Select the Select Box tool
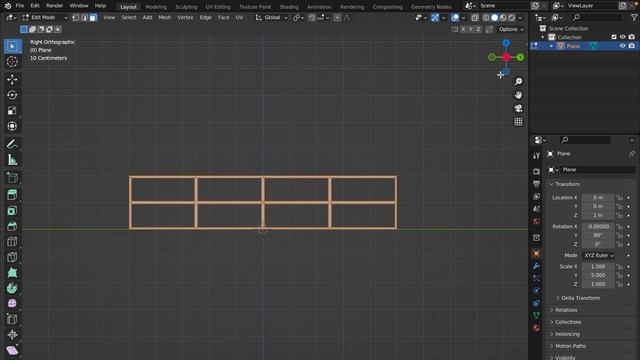This screenshot has width=640, height=360. (x=12, y=46)
